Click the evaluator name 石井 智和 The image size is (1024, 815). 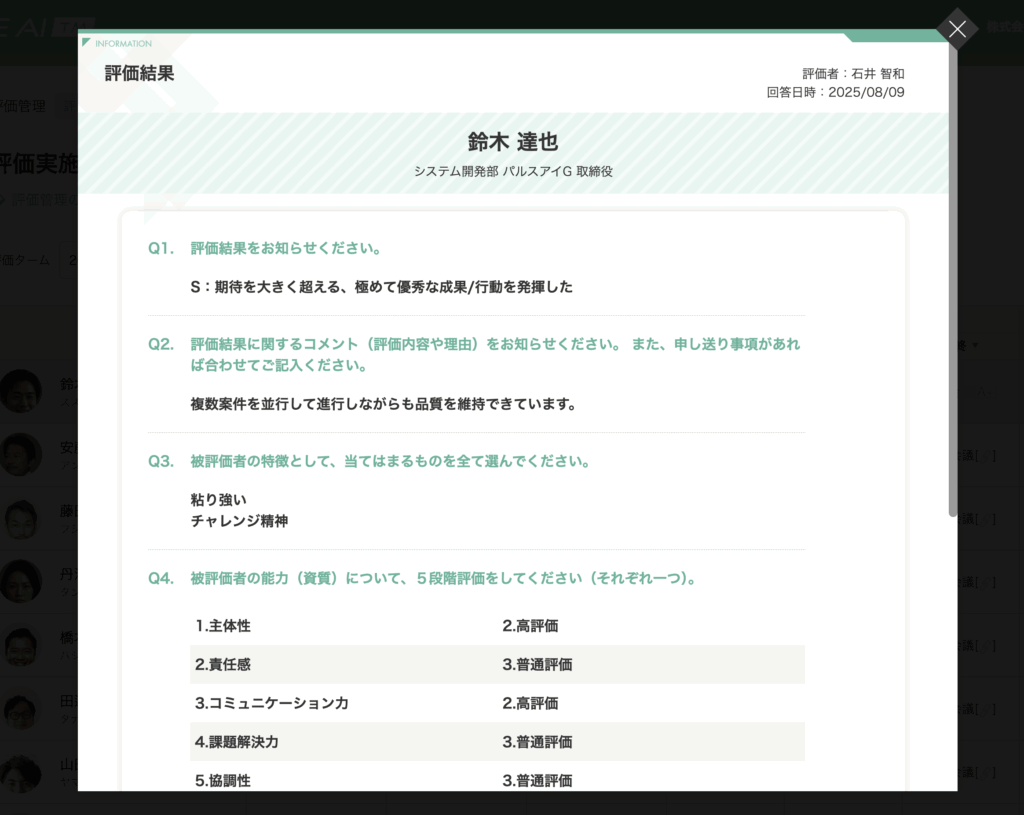pos(878,74)
